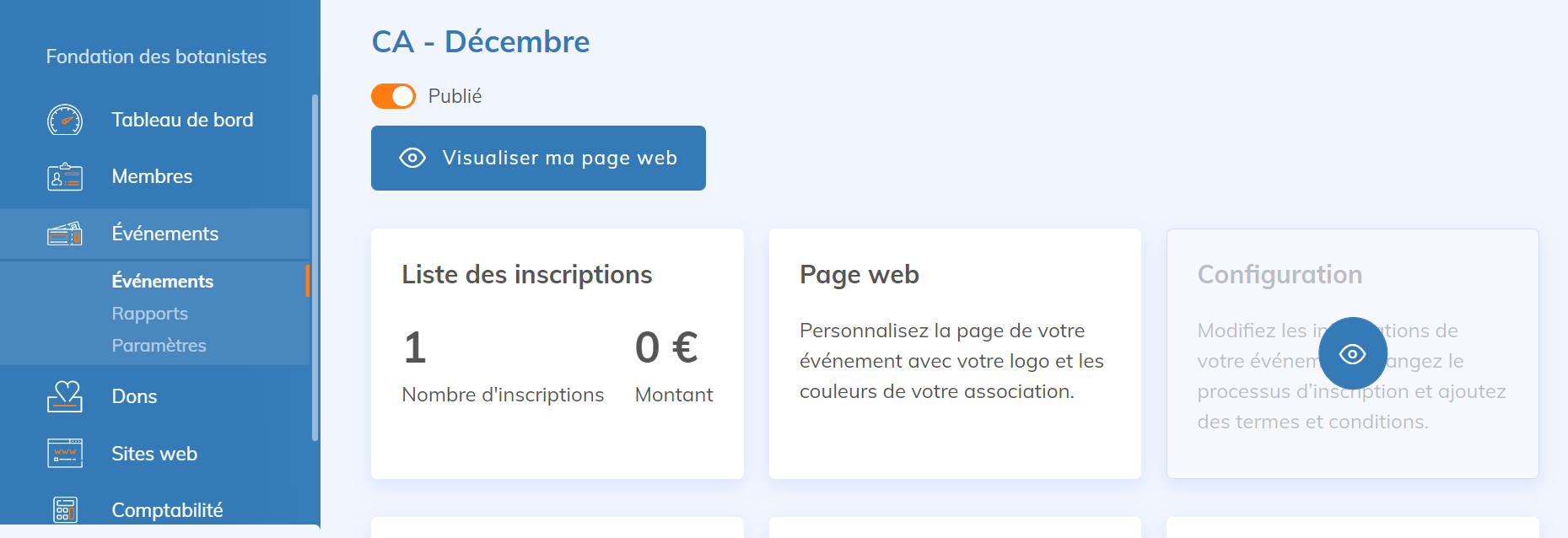1568x538 pixels.
Task: Click Fondation des botanistes organization name
Action: pyautogui.click(x=156, y=56)
